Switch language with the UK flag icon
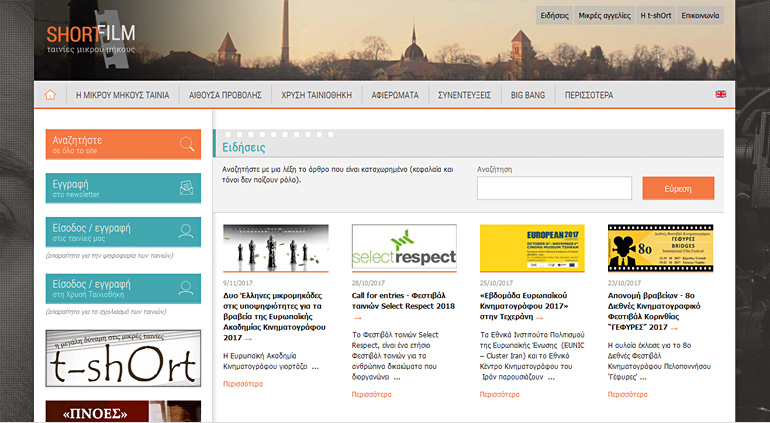Viewport: 770px width, 423px height. tap(720, 95)
